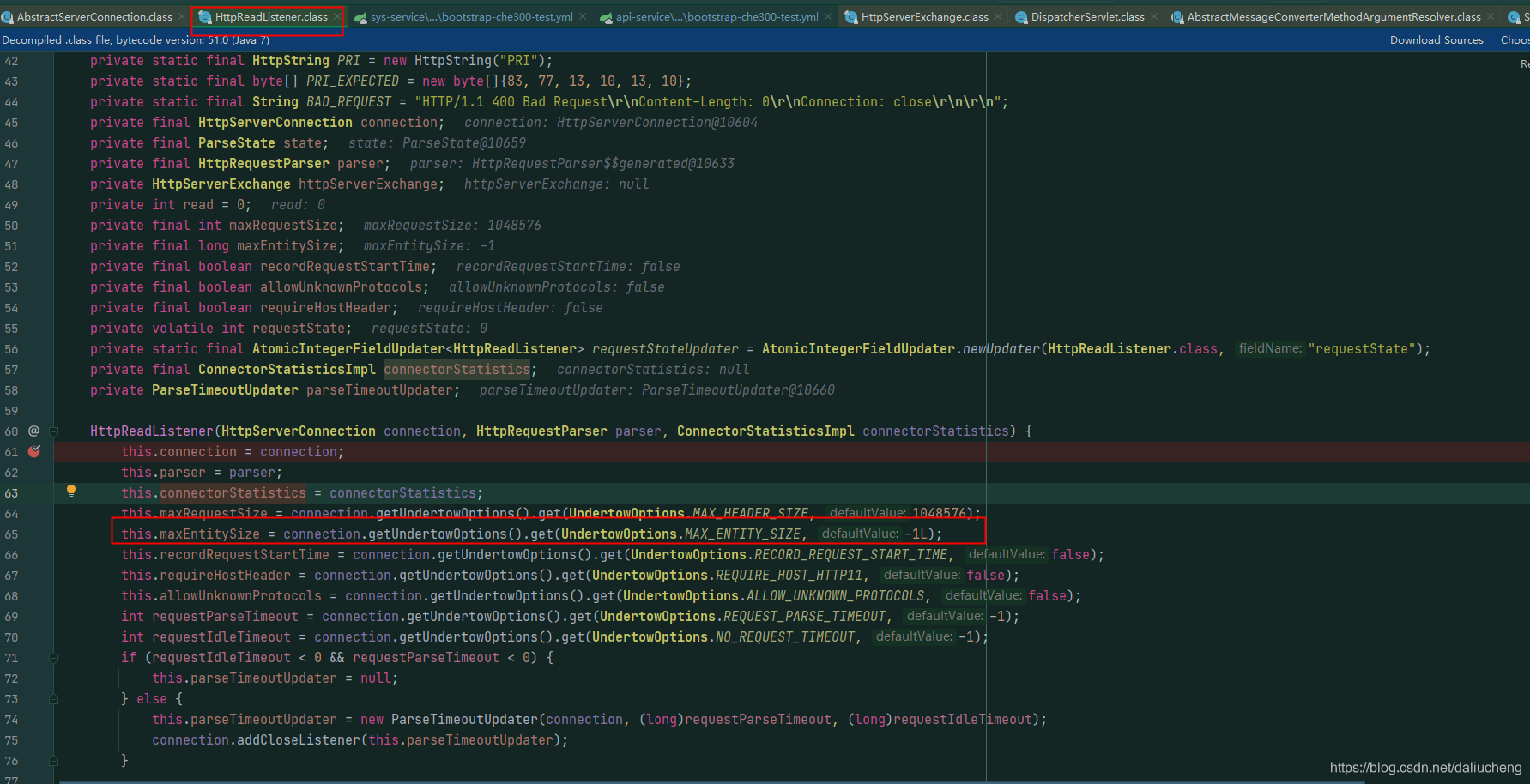Viewport: 1530px width, 784px height.
Task: Click the fold end marker at line 76
Action: click(53, 761)
